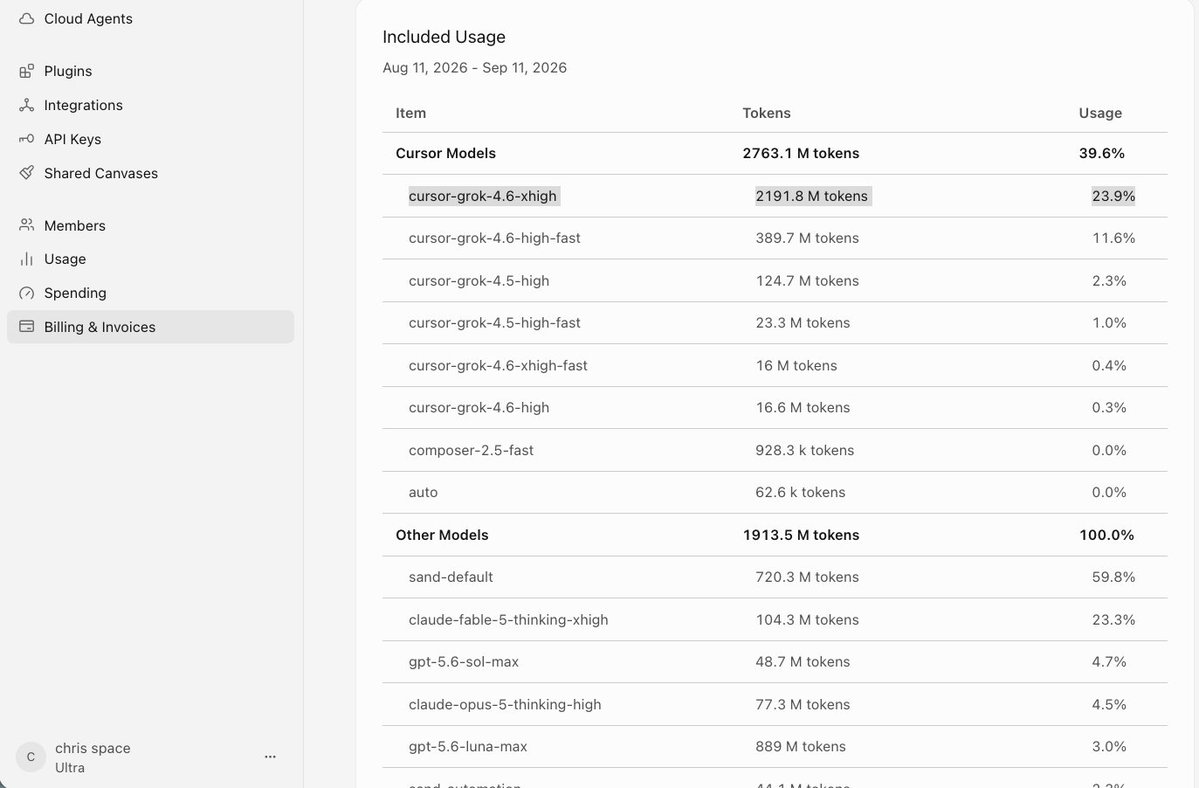Screen dimensions: 1199x788
Task: Click the claude-opus-5-thinking-high row name
Action: 505,705
